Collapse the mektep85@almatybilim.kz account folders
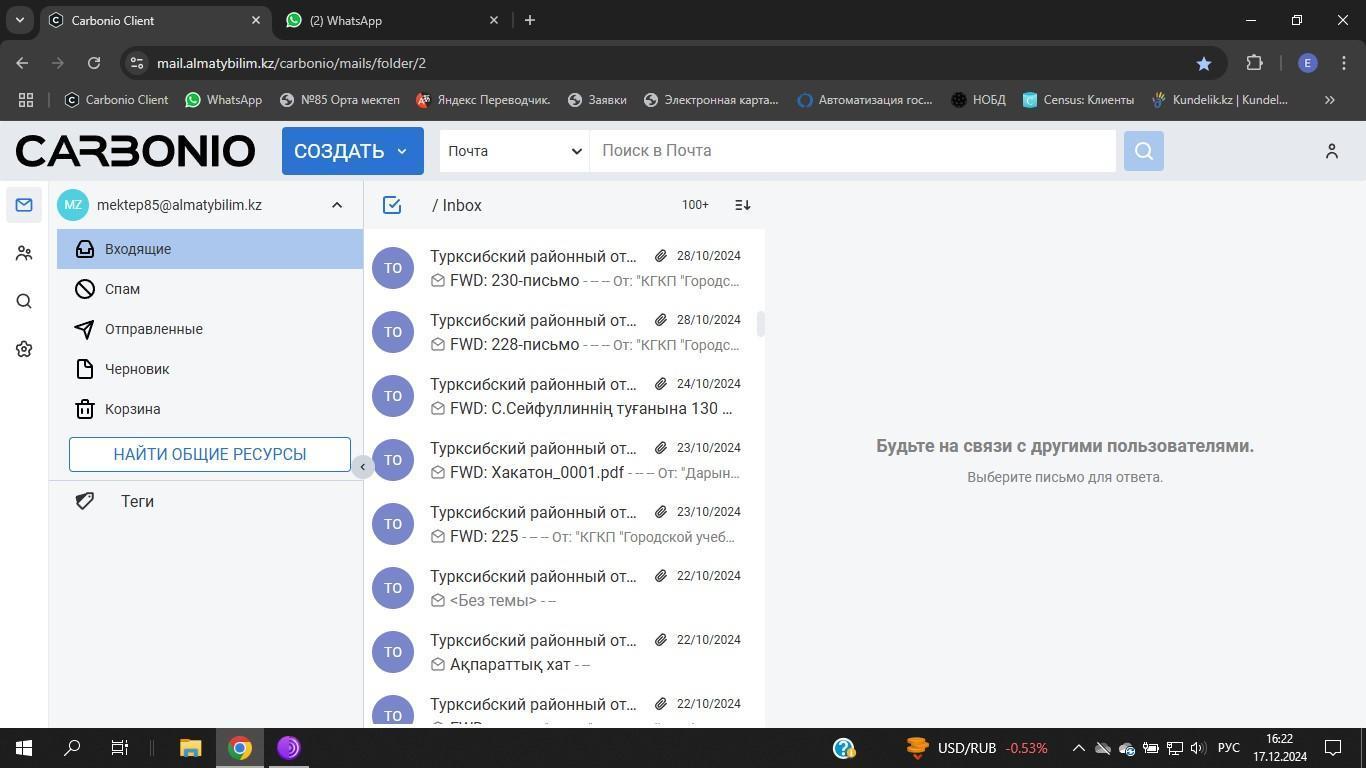This screenshot has height=768, width=1366. point(337,205)
